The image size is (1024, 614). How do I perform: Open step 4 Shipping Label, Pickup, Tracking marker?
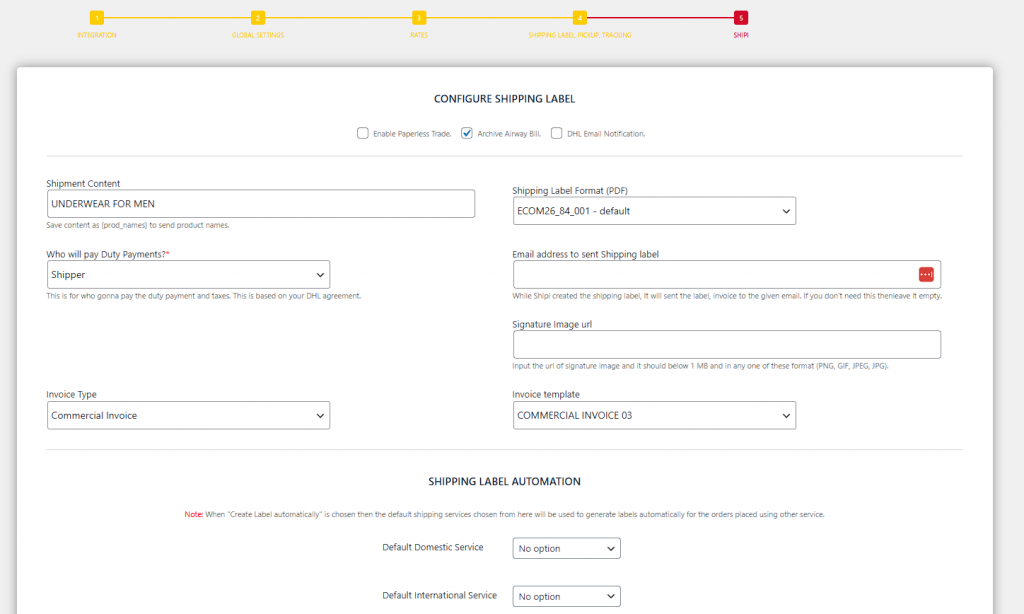click(580, 18)
